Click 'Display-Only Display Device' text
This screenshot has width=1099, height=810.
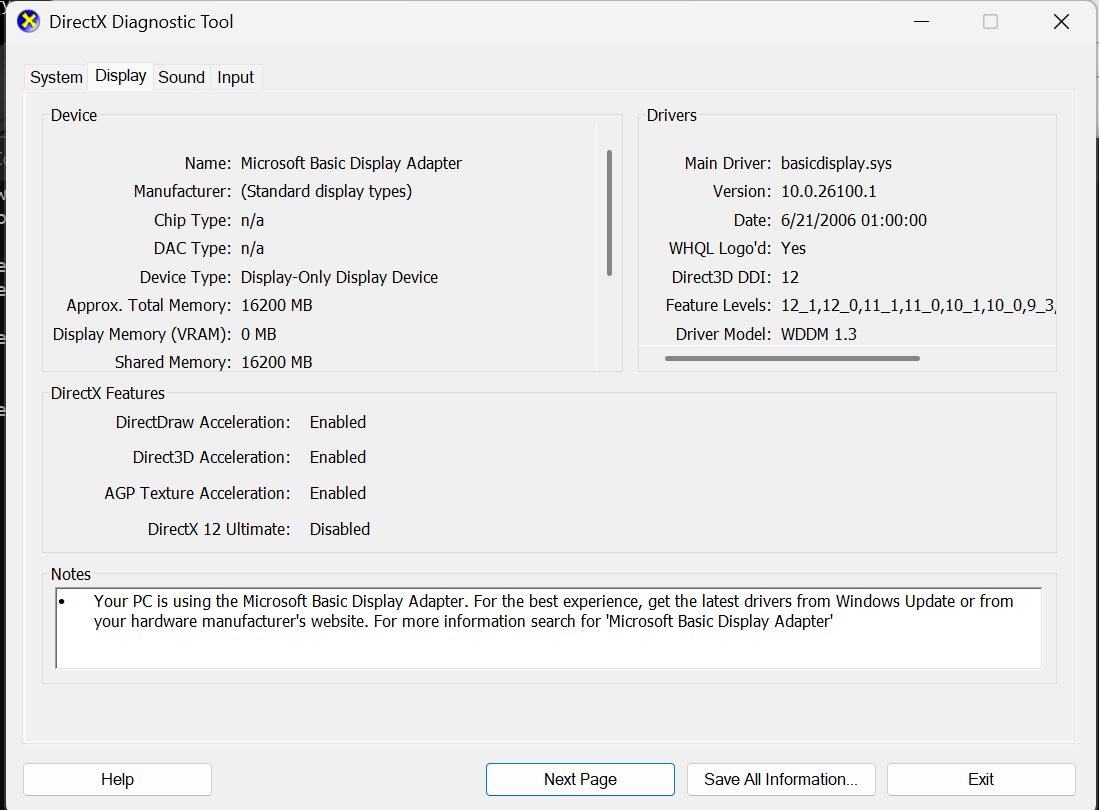[339, 277]
